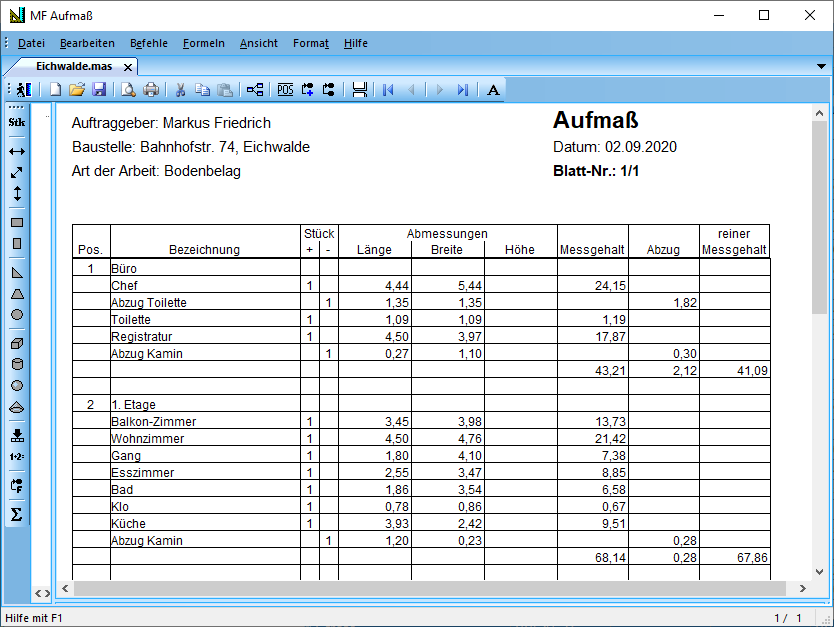Pick the cone shape tool

[17, 406]
